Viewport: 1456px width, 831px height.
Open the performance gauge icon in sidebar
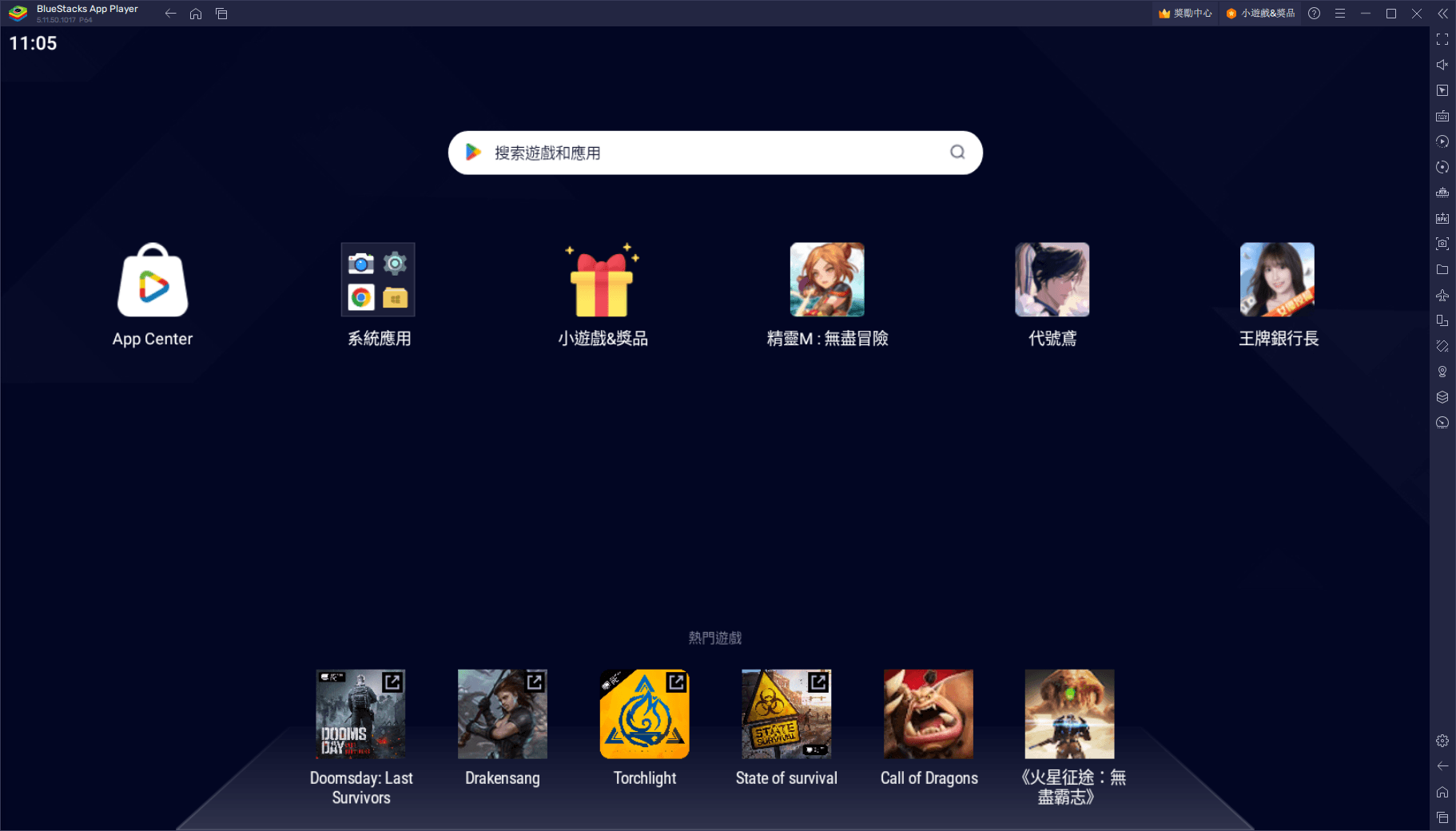[1442, 423]
